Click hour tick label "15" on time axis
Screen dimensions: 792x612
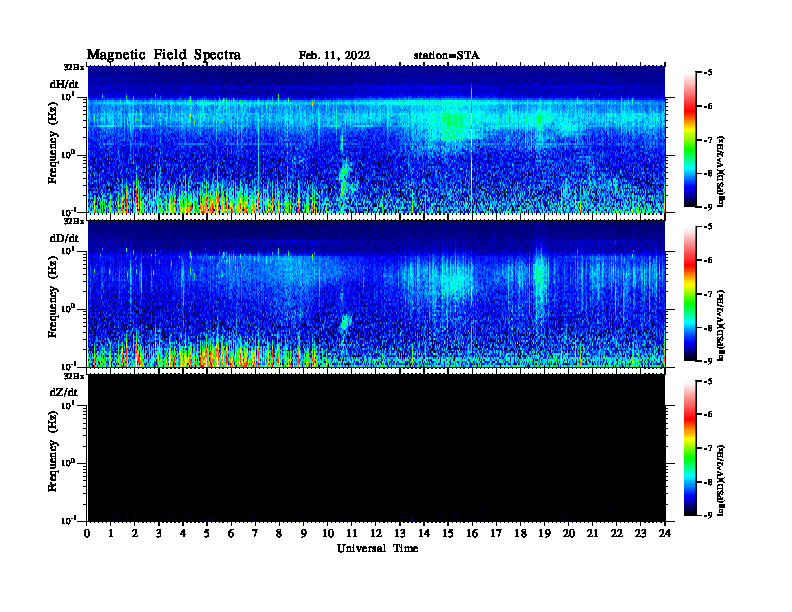pyautogui.click(x=448, y=534)
